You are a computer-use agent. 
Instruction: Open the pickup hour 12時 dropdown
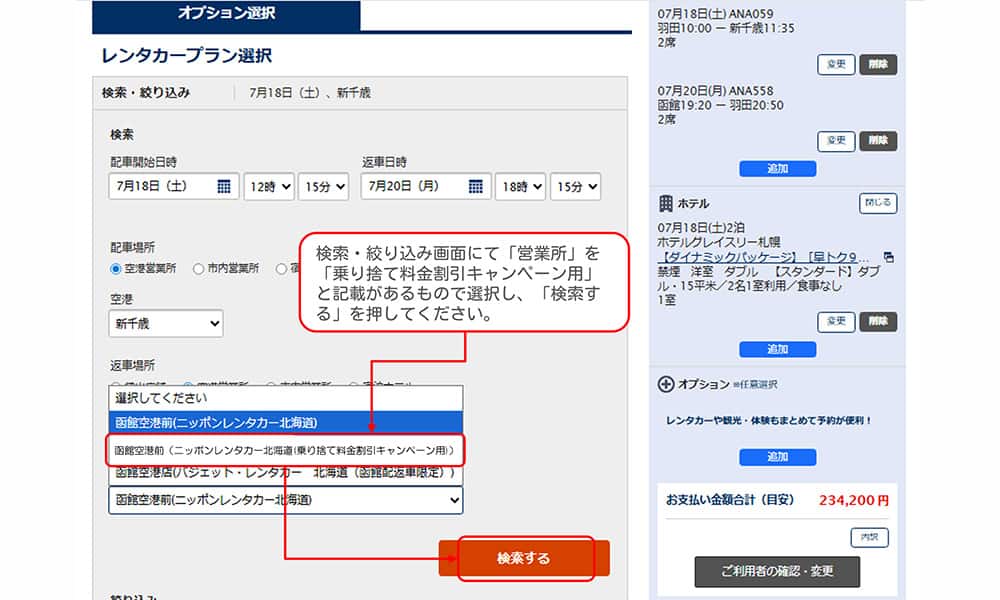click(268, 186)
